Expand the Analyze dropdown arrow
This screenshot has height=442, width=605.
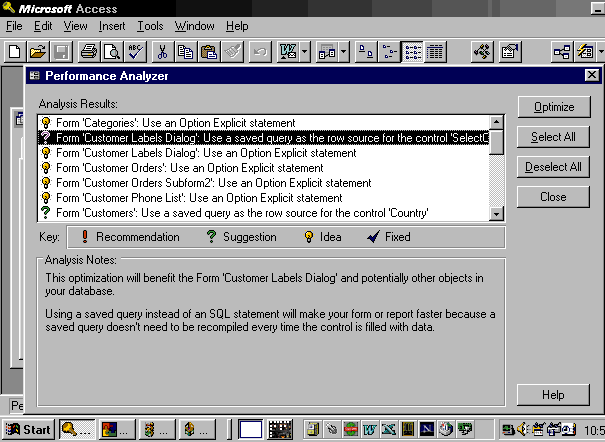click(x=344, y=51)
